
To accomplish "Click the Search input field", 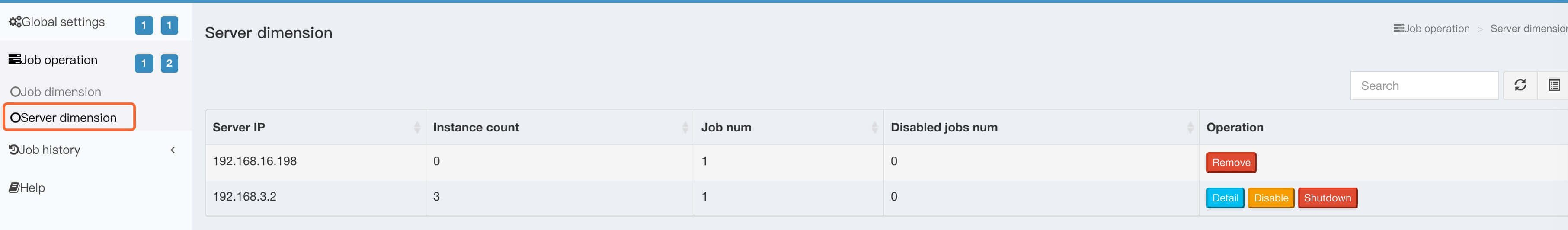I will point(1423,86).
